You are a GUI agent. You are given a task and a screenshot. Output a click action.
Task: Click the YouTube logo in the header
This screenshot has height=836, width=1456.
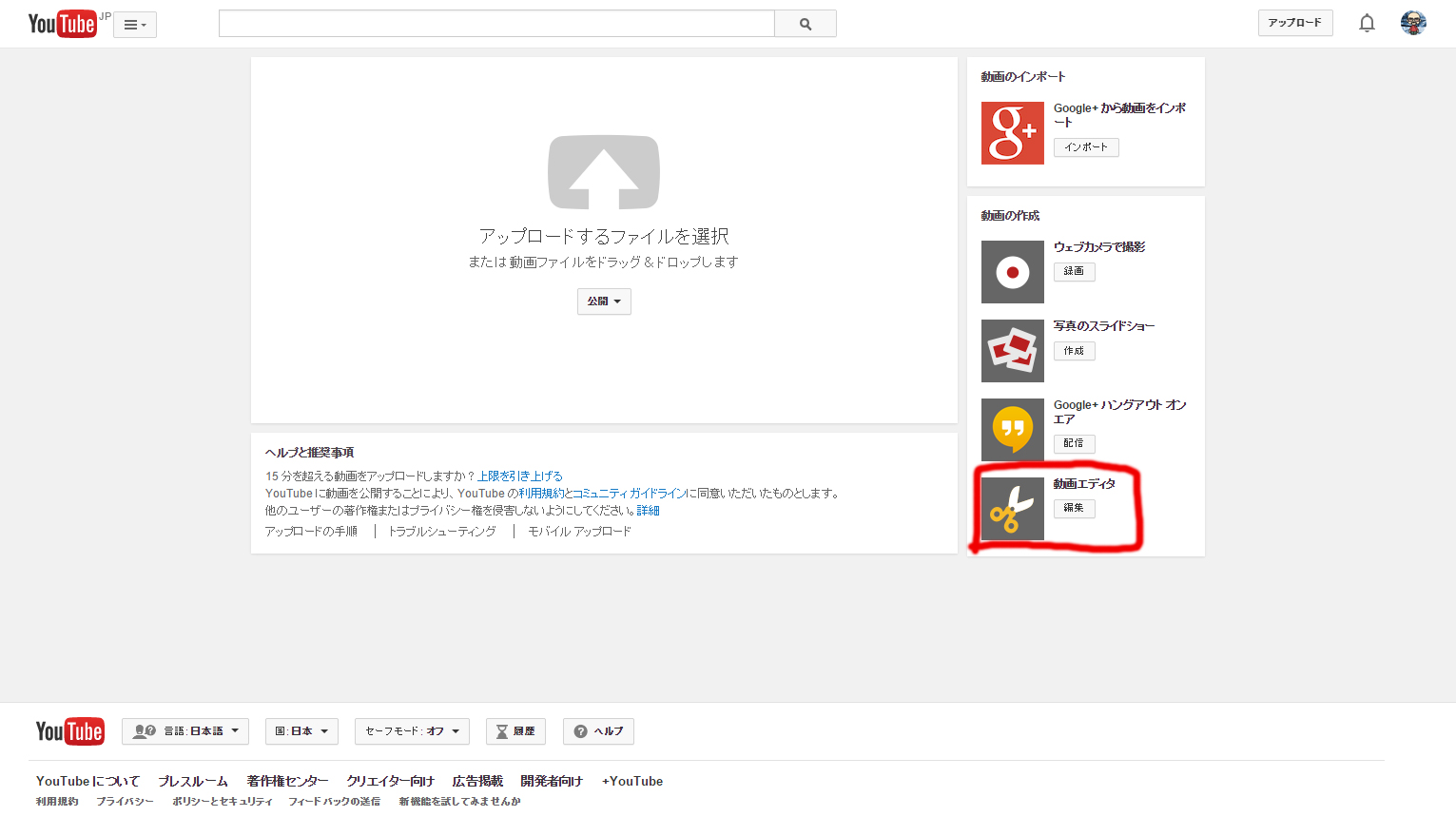(x=63, y=24)
